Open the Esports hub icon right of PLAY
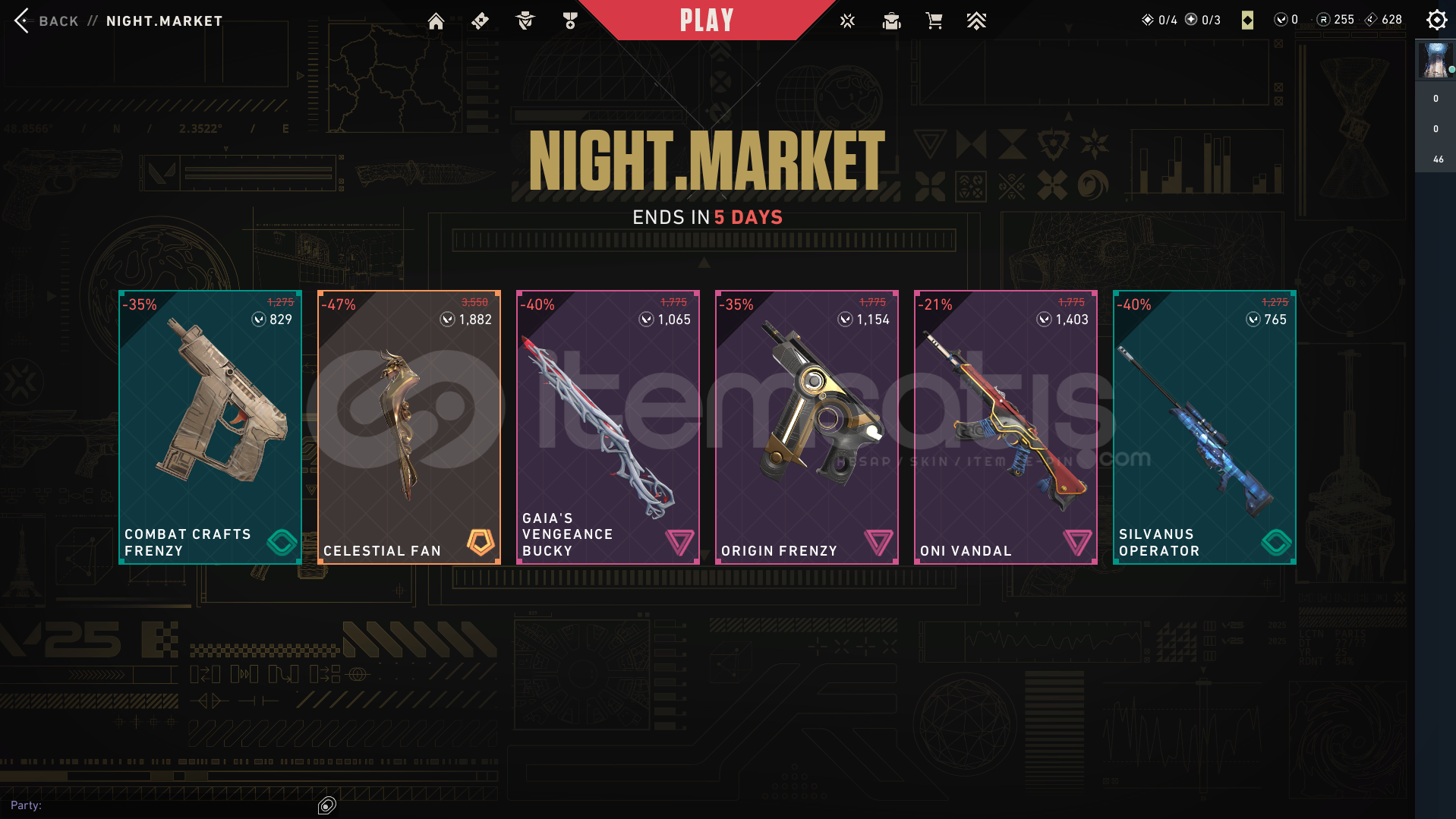This screenshot has width=1456, height=819. tap(848, 21)
